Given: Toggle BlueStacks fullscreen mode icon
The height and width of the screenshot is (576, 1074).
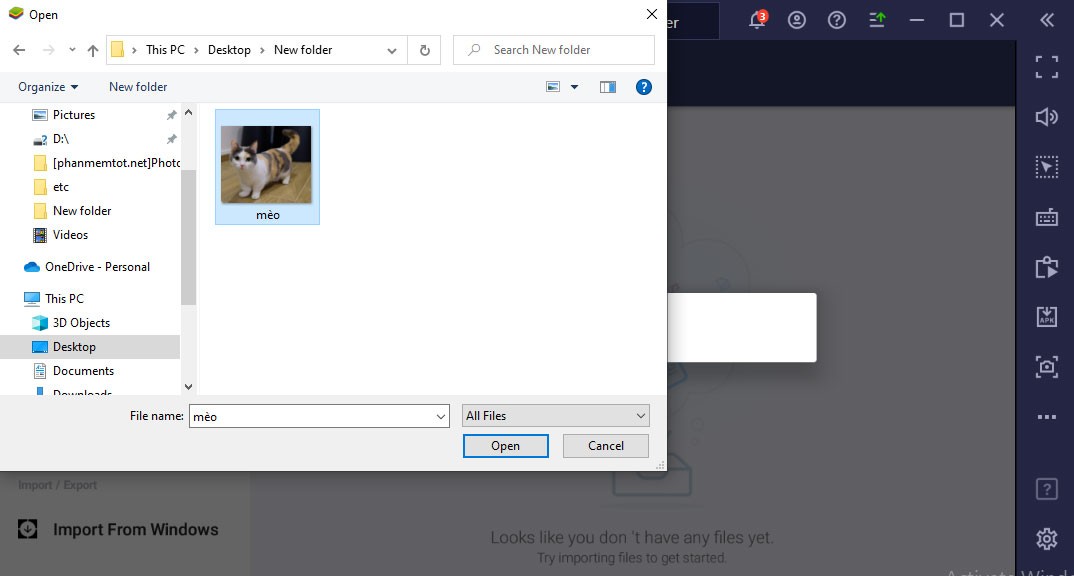Looking at the screenshot, I should point(1046,67).
